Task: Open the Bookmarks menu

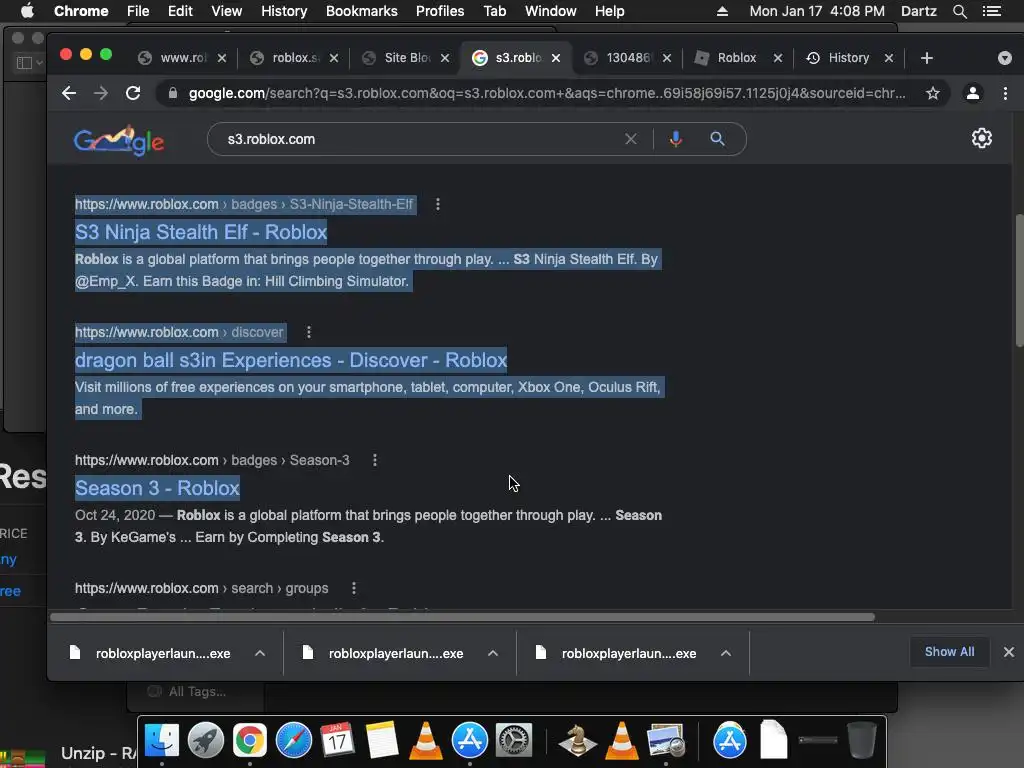Action: point(362,11)
